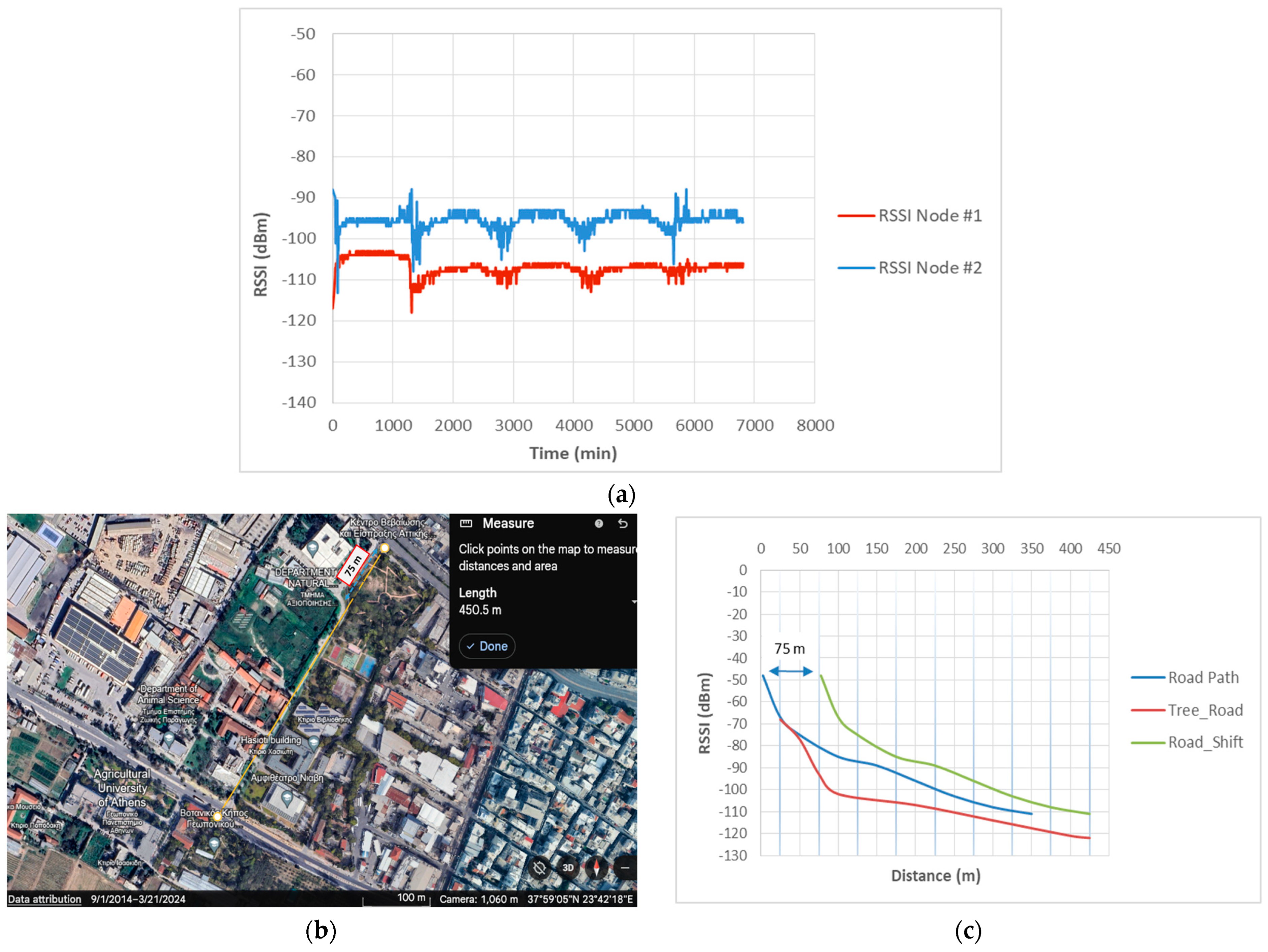Open the Data attribution link
The image size is (1268, 952).
point(44,899)
